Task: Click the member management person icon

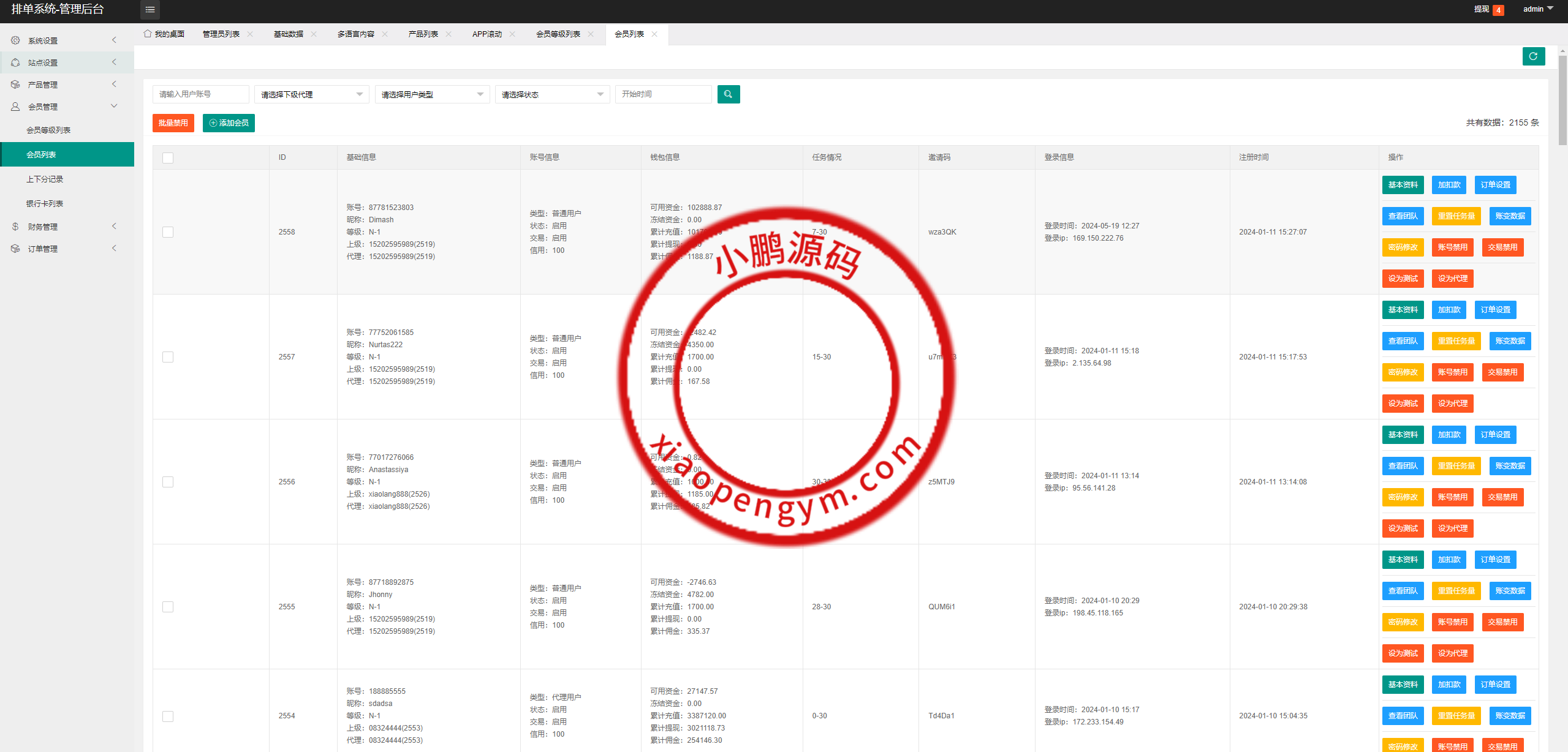Action: coord(15,107)
